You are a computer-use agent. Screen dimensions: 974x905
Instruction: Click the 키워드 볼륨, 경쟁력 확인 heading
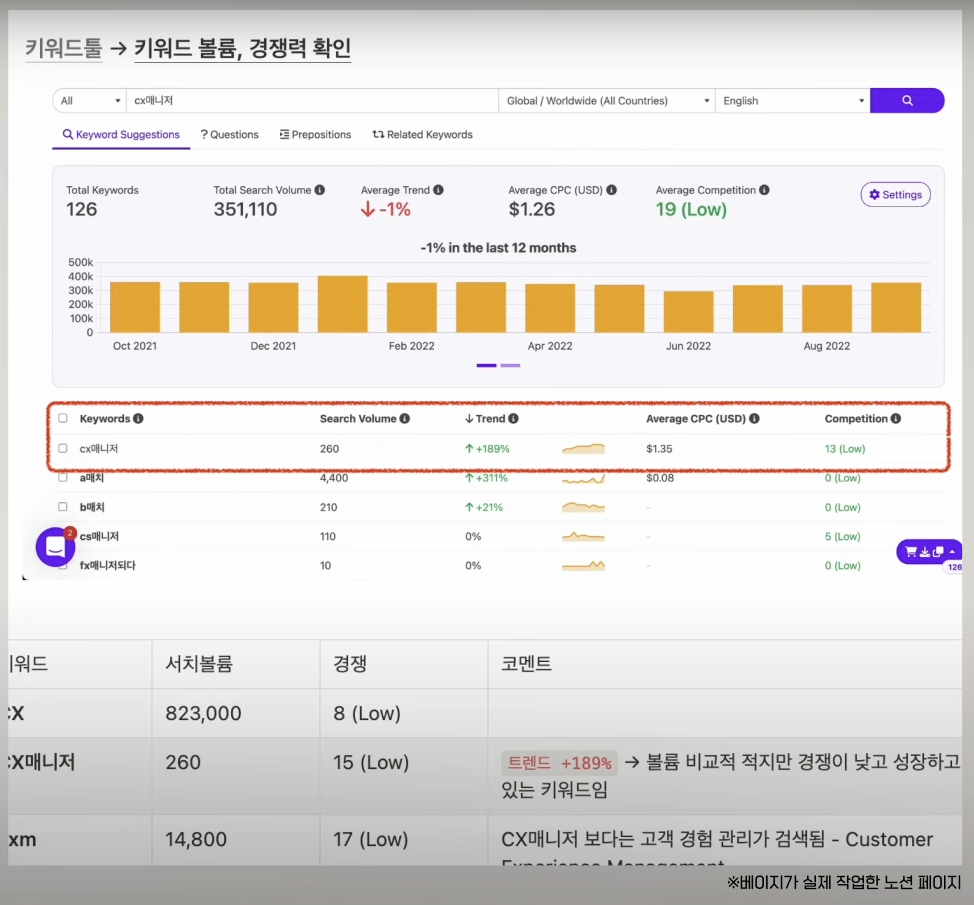[x=243, y=48]
